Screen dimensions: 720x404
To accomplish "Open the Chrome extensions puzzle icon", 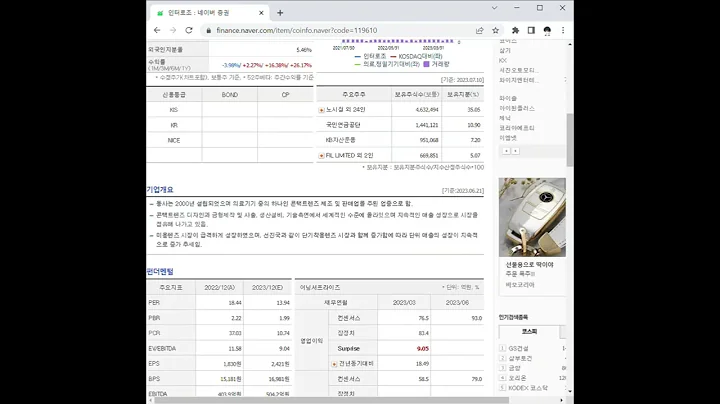I will point(515,30).
